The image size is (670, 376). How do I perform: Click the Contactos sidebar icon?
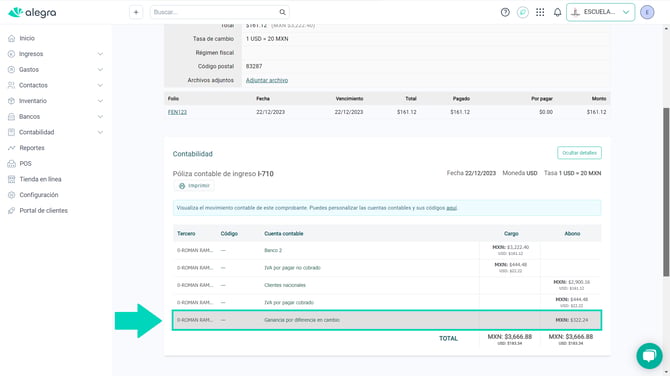pos(12,85)
